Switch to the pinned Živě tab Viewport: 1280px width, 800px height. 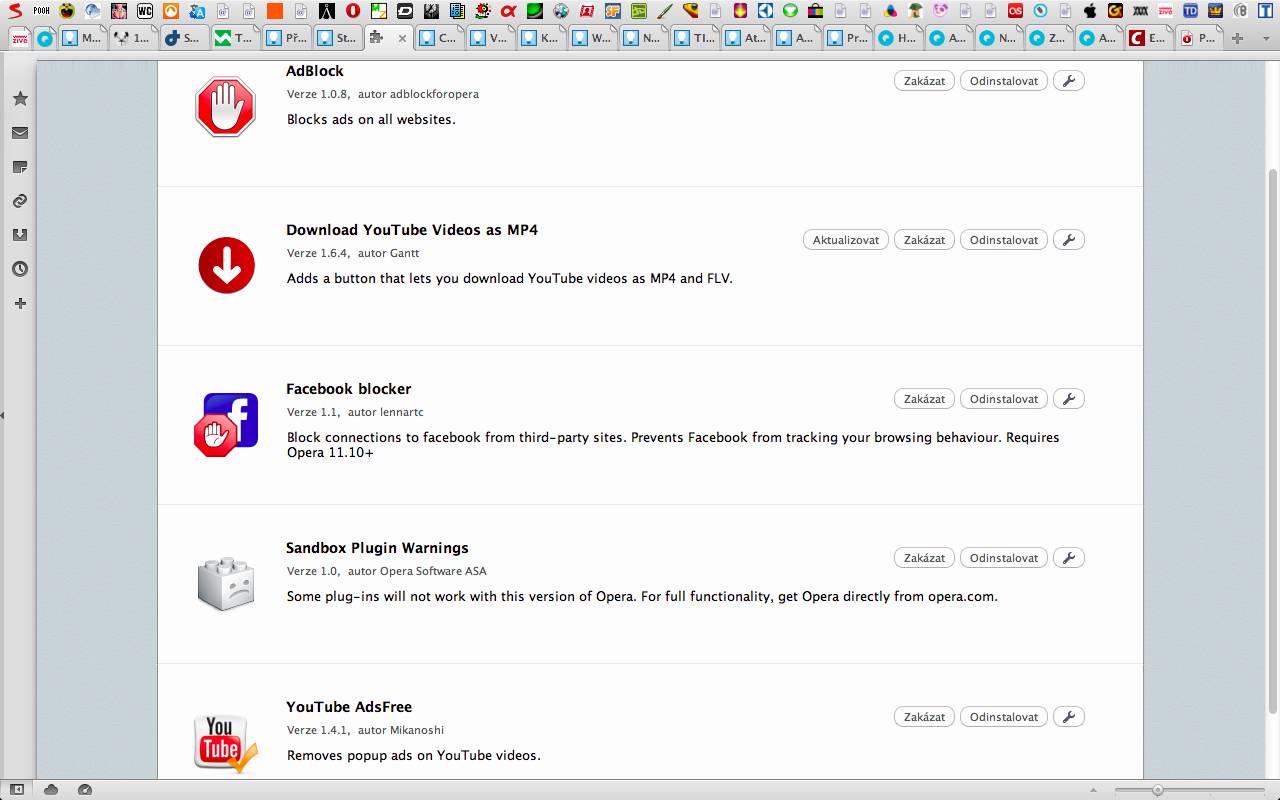click(x=20, y=38)
